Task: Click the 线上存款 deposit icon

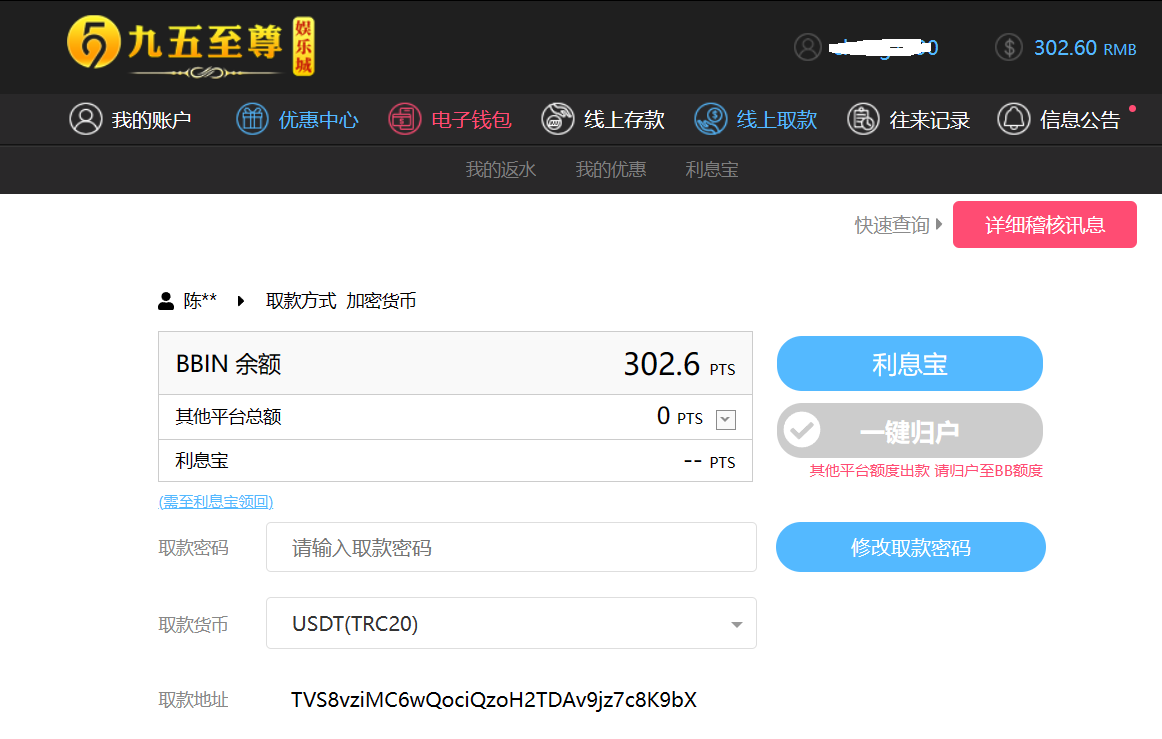Action: 558,119
